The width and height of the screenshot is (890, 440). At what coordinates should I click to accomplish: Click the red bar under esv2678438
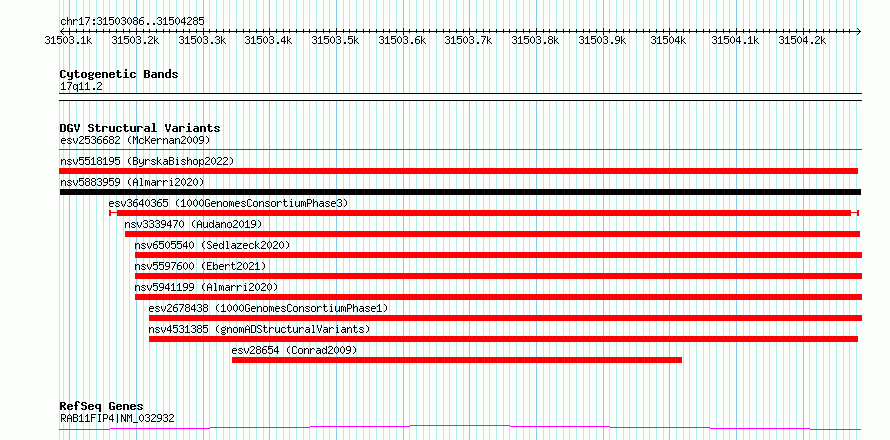click(505, 318)
